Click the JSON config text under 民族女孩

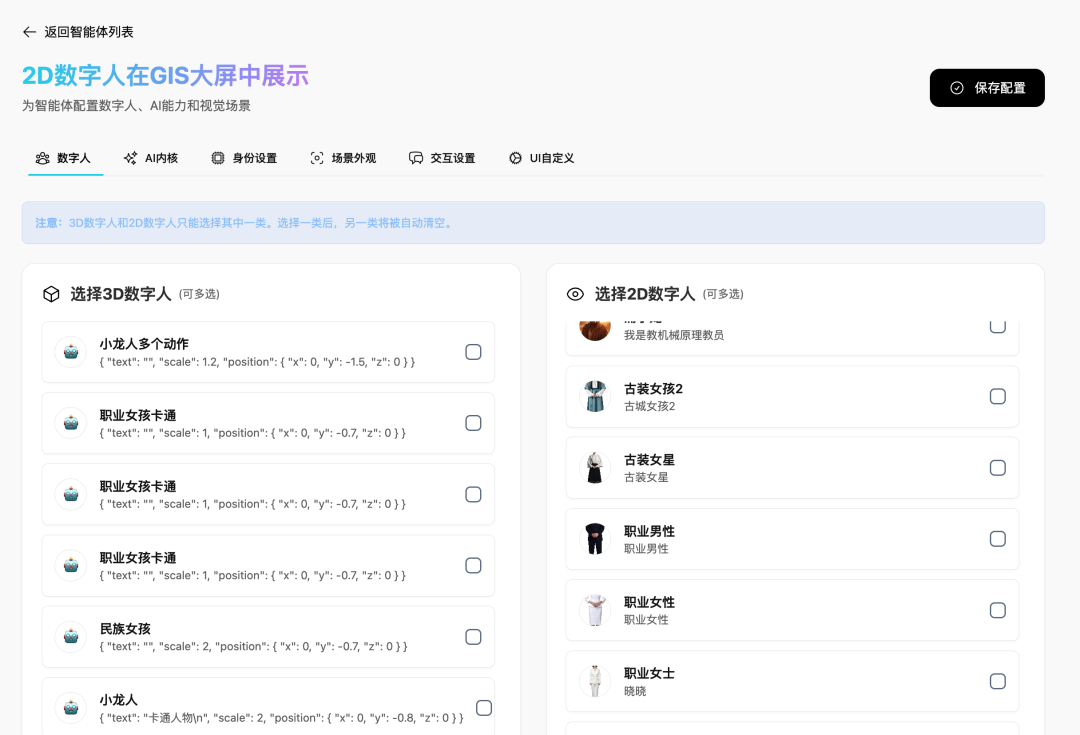(253, 647)
